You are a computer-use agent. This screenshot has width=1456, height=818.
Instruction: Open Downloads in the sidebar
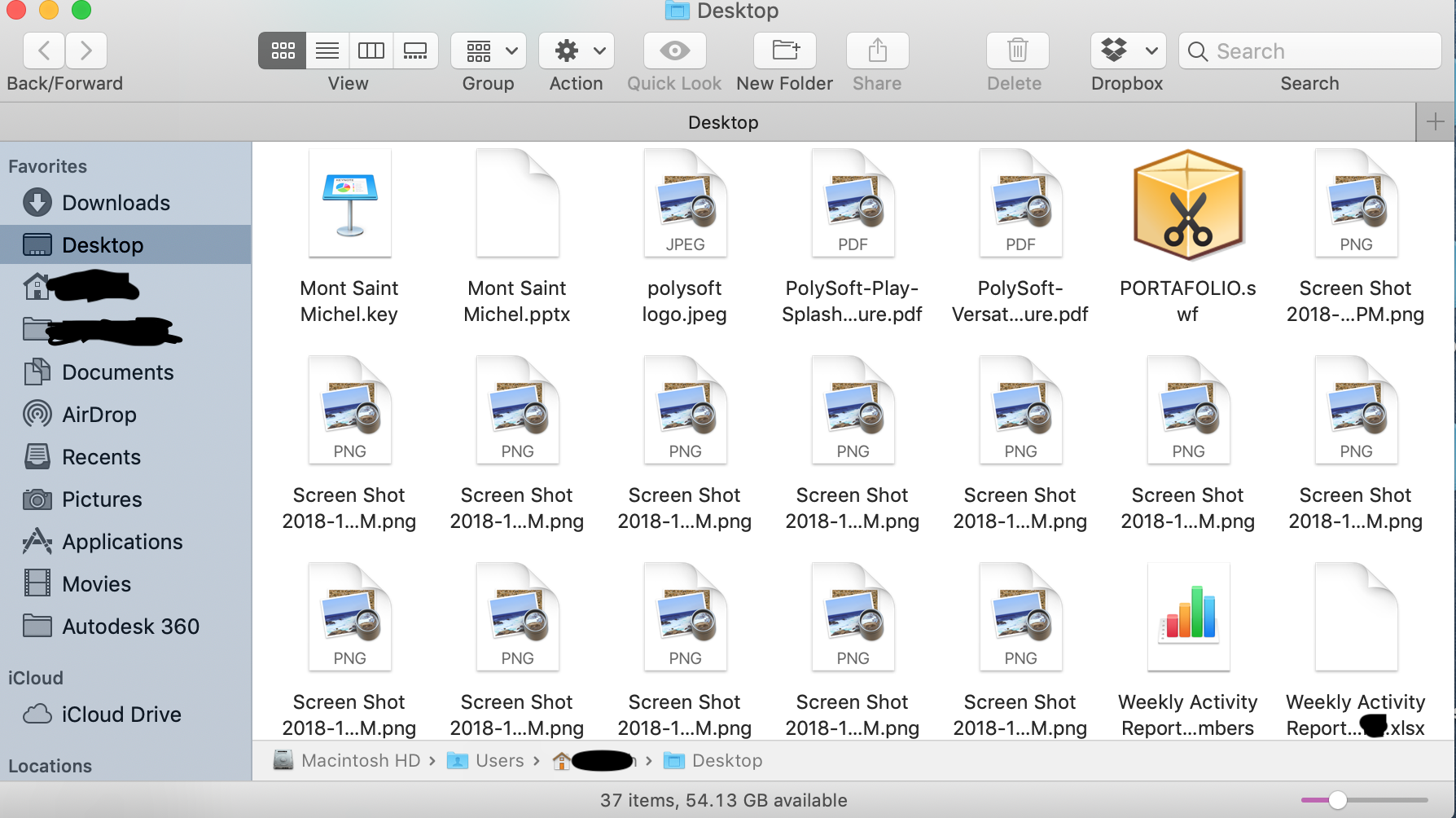click(x=125, y=202)
